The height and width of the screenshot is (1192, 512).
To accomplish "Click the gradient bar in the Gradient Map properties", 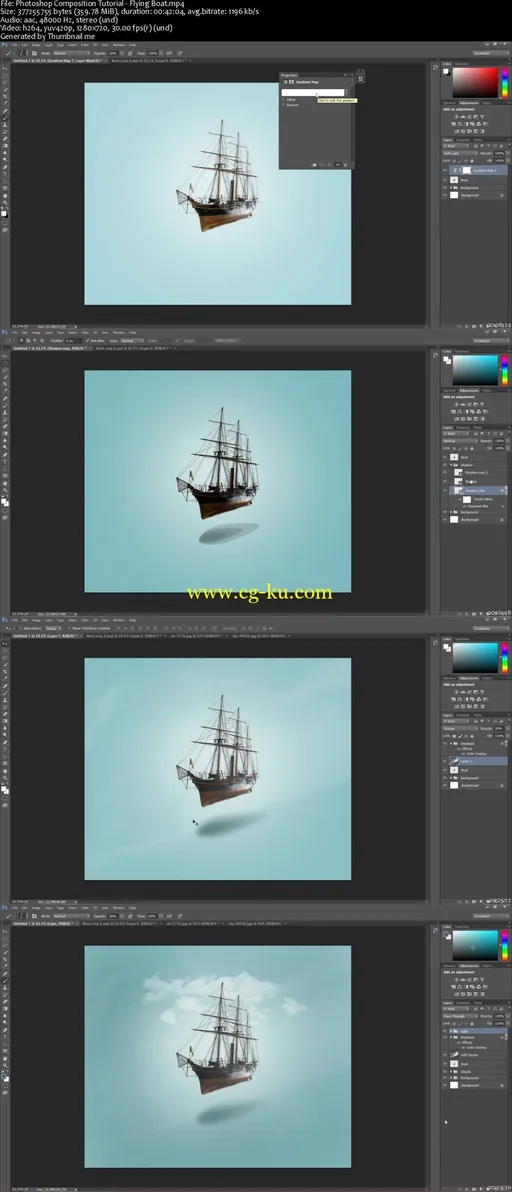I will (313, 93).
